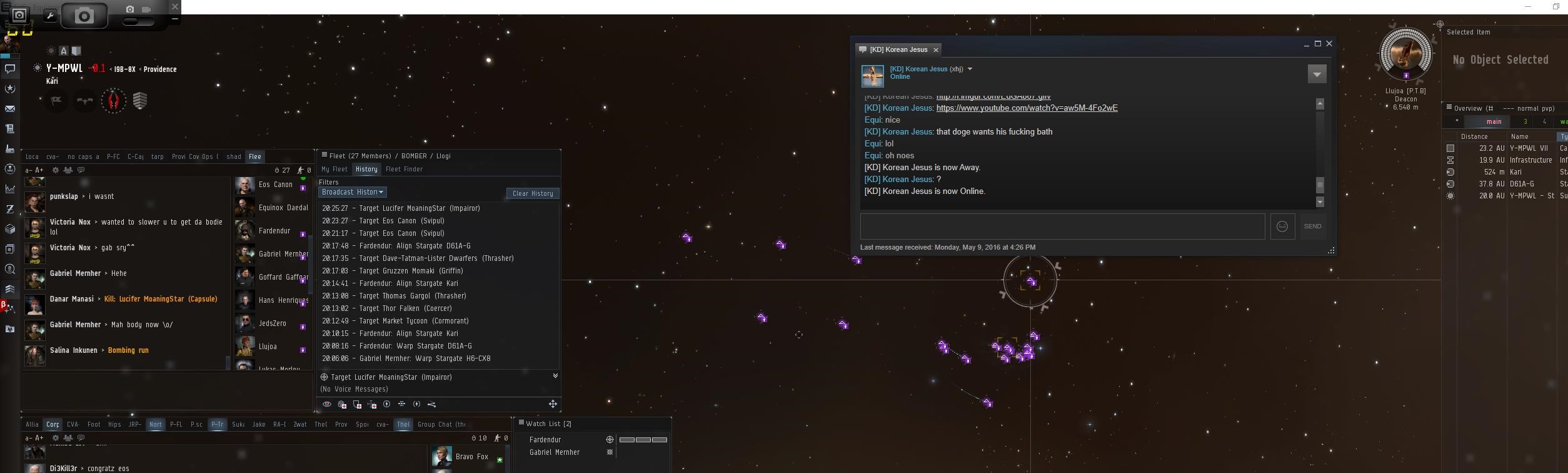
Task: Select fleet member Eos Canon in the member list
Action: click(272, 185)
